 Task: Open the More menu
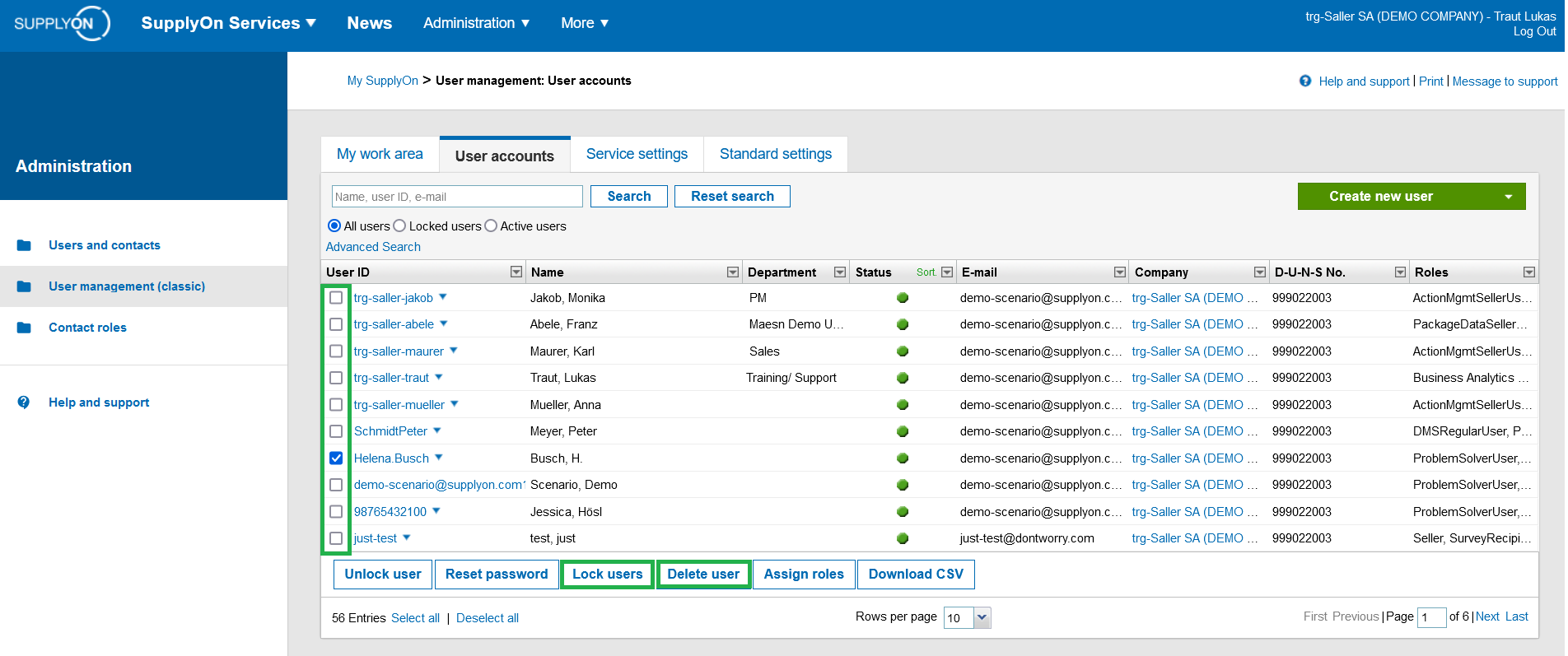pyautogui.click(x=585, y=23)
